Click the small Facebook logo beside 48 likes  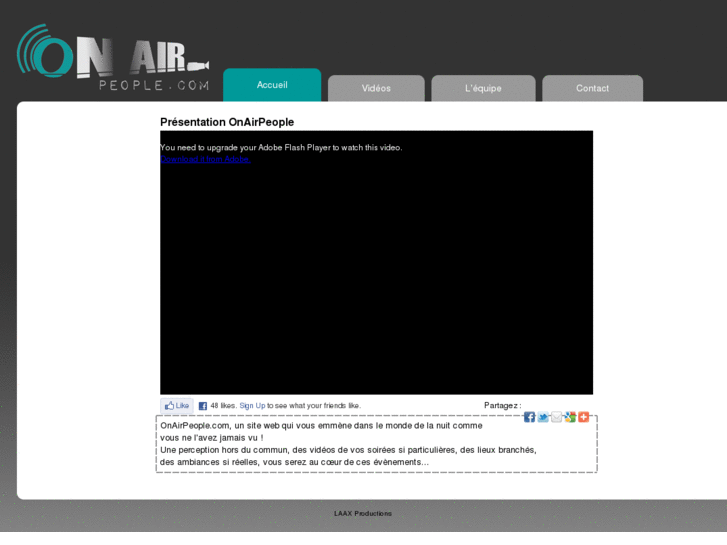click(x=203, y=406)
